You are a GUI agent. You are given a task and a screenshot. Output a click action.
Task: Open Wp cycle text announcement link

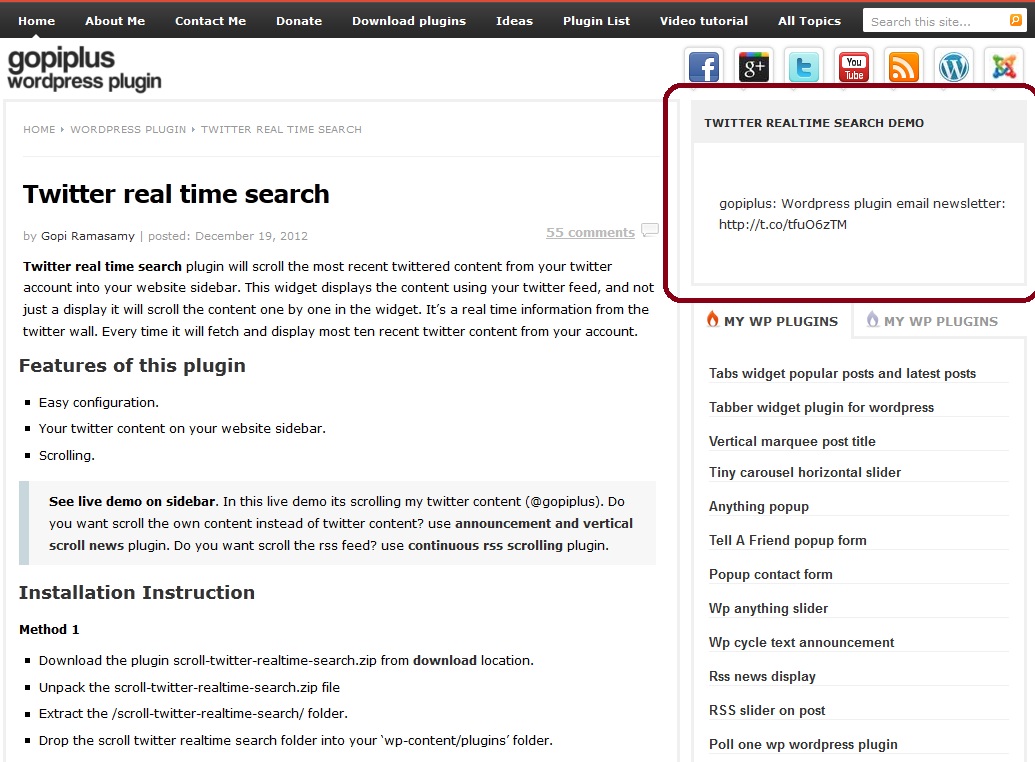coord(801,642)
